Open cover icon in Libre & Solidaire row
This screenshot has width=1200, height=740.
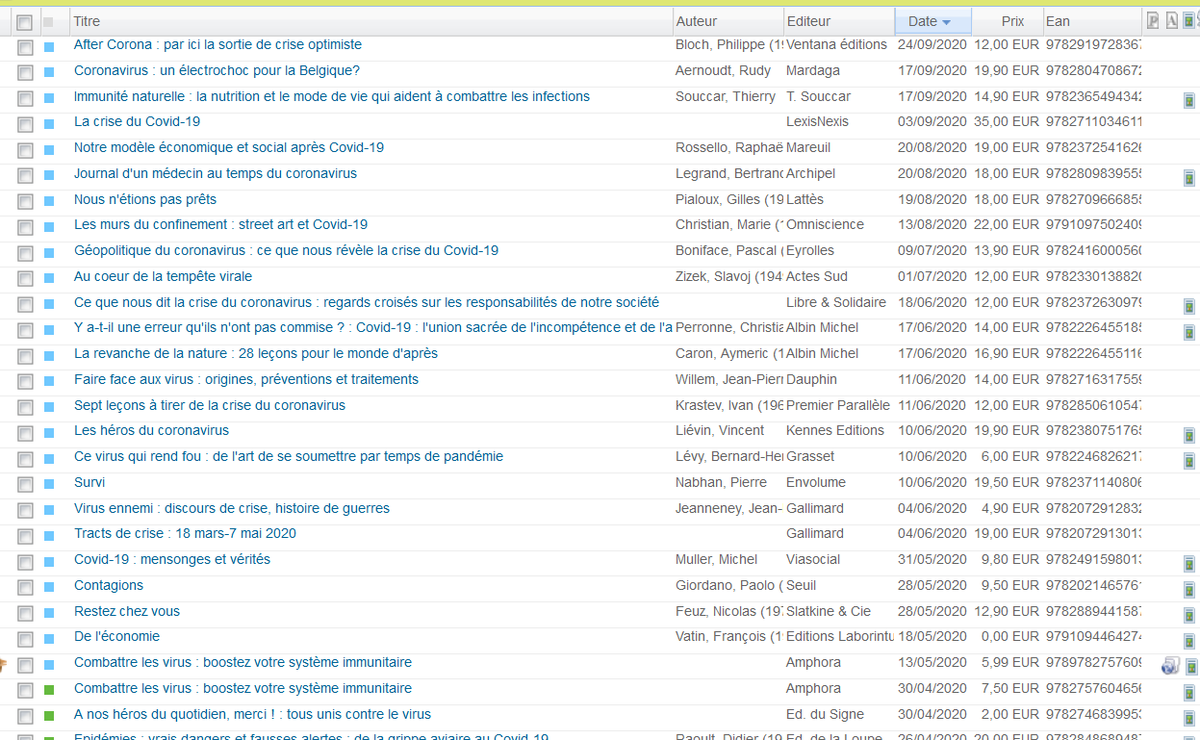[x=1189, y=306]
